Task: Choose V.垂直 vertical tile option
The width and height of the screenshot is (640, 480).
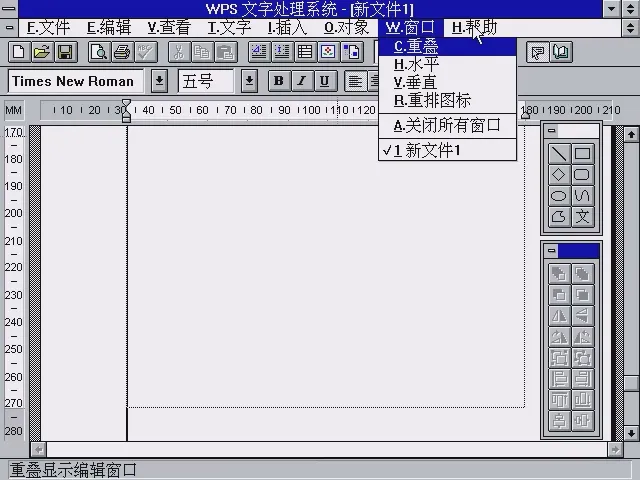Action: click(447, 82)
